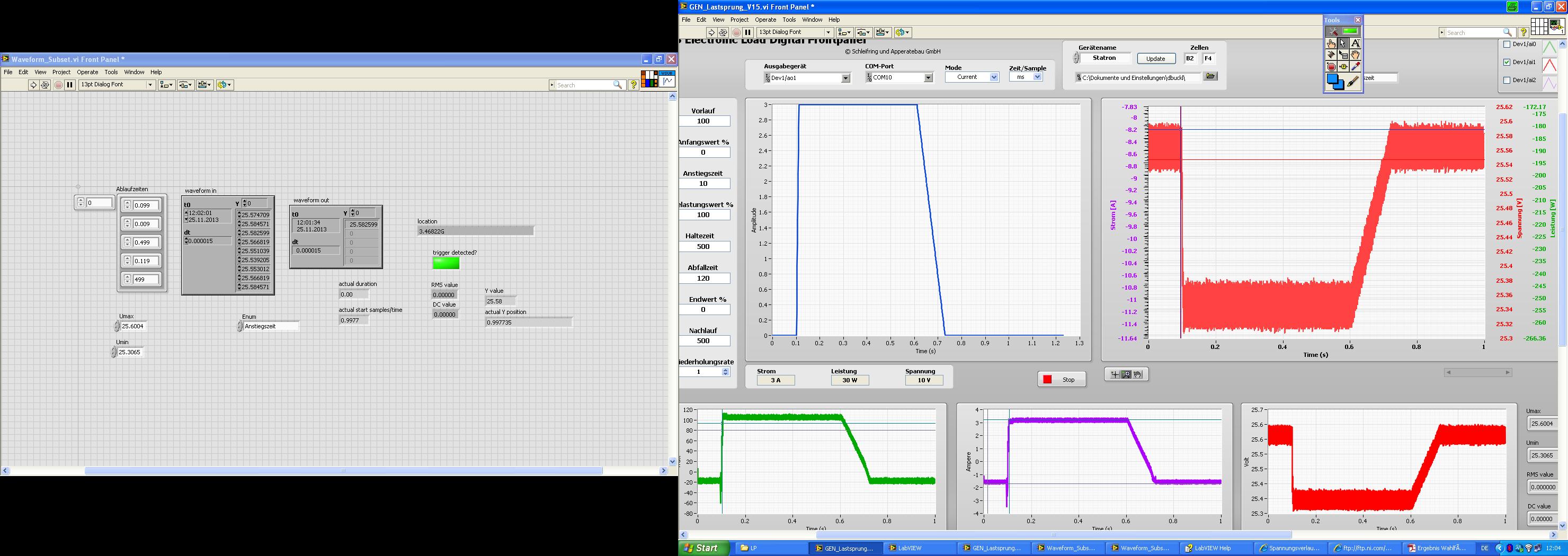Click the file browse folder icon beside the path

click(1210, 77)
